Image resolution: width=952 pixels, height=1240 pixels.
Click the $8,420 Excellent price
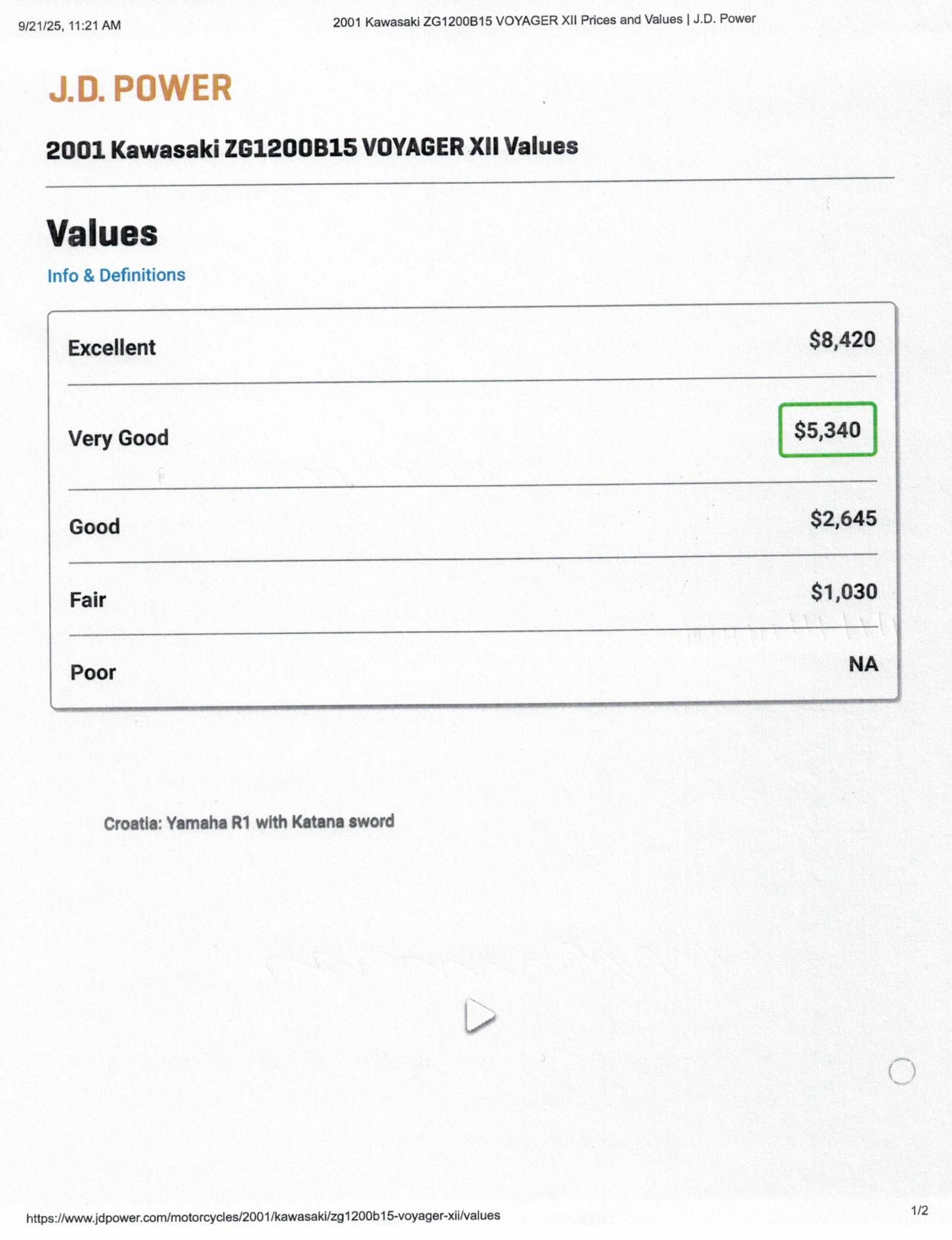coord(842,340)
